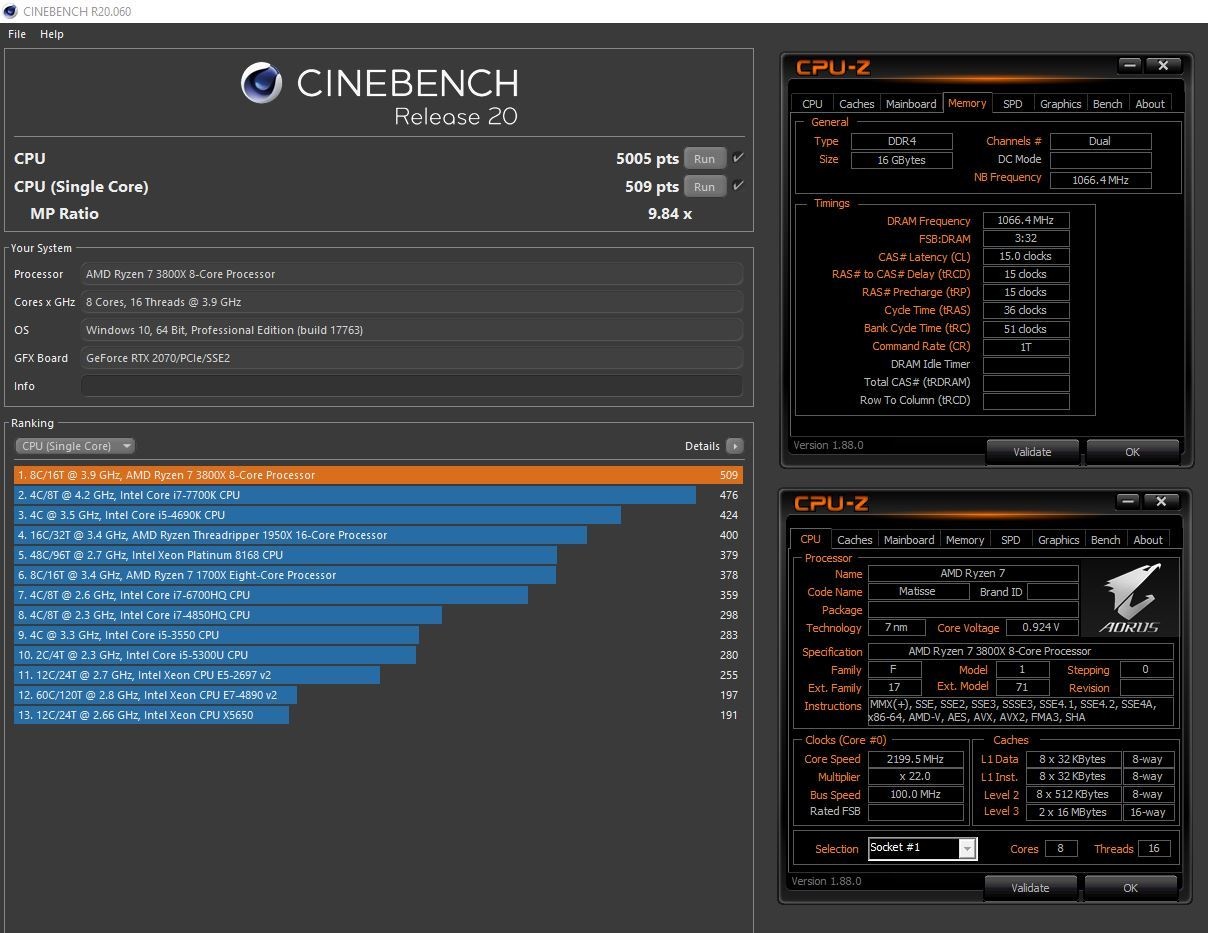The image size is (1208, 933).
Task: Close the lower CPU-Z CPU window
Action: pyautogui.click(x=1161, y=502)
